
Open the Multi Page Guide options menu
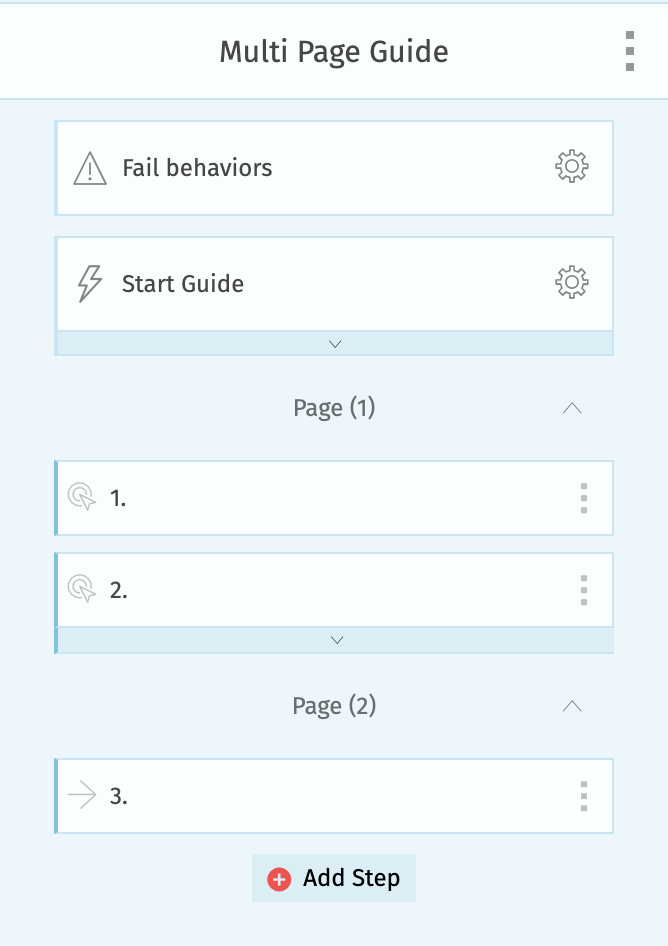[629, 51]
